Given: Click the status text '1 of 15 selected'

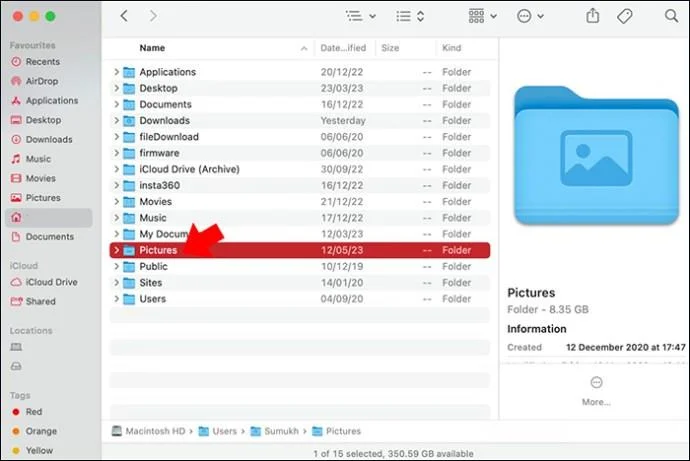Looking at the screenshot, I should pos(347,454).
